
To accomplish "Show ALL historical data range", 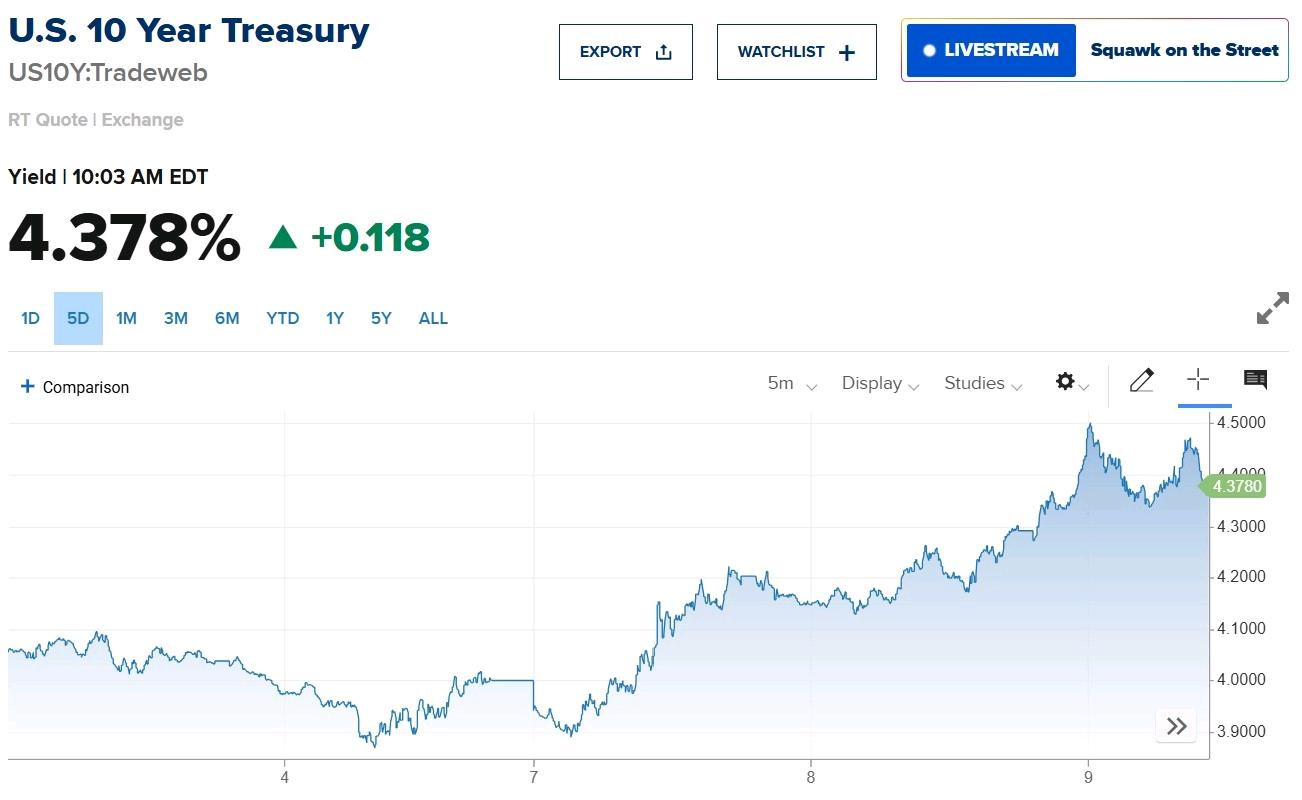I will (433, 318).
